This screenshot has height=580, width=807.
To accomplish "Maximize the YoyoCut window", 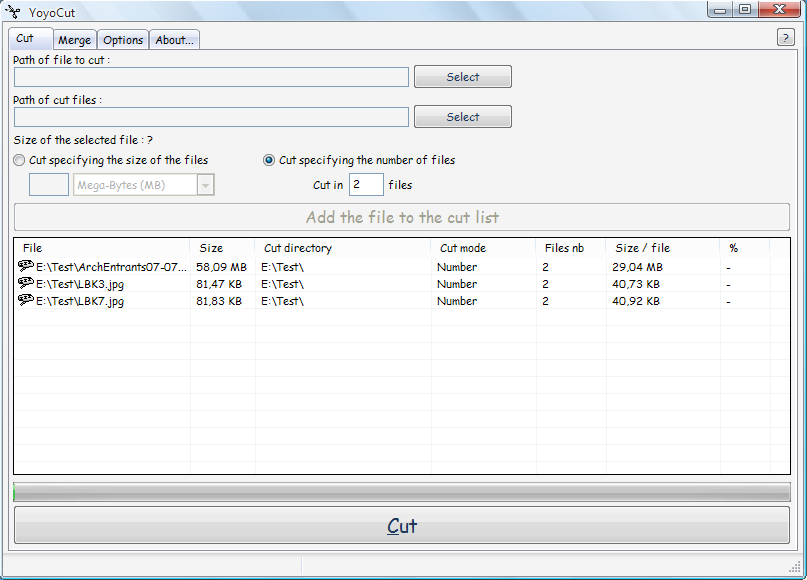I will click(745, 10).
